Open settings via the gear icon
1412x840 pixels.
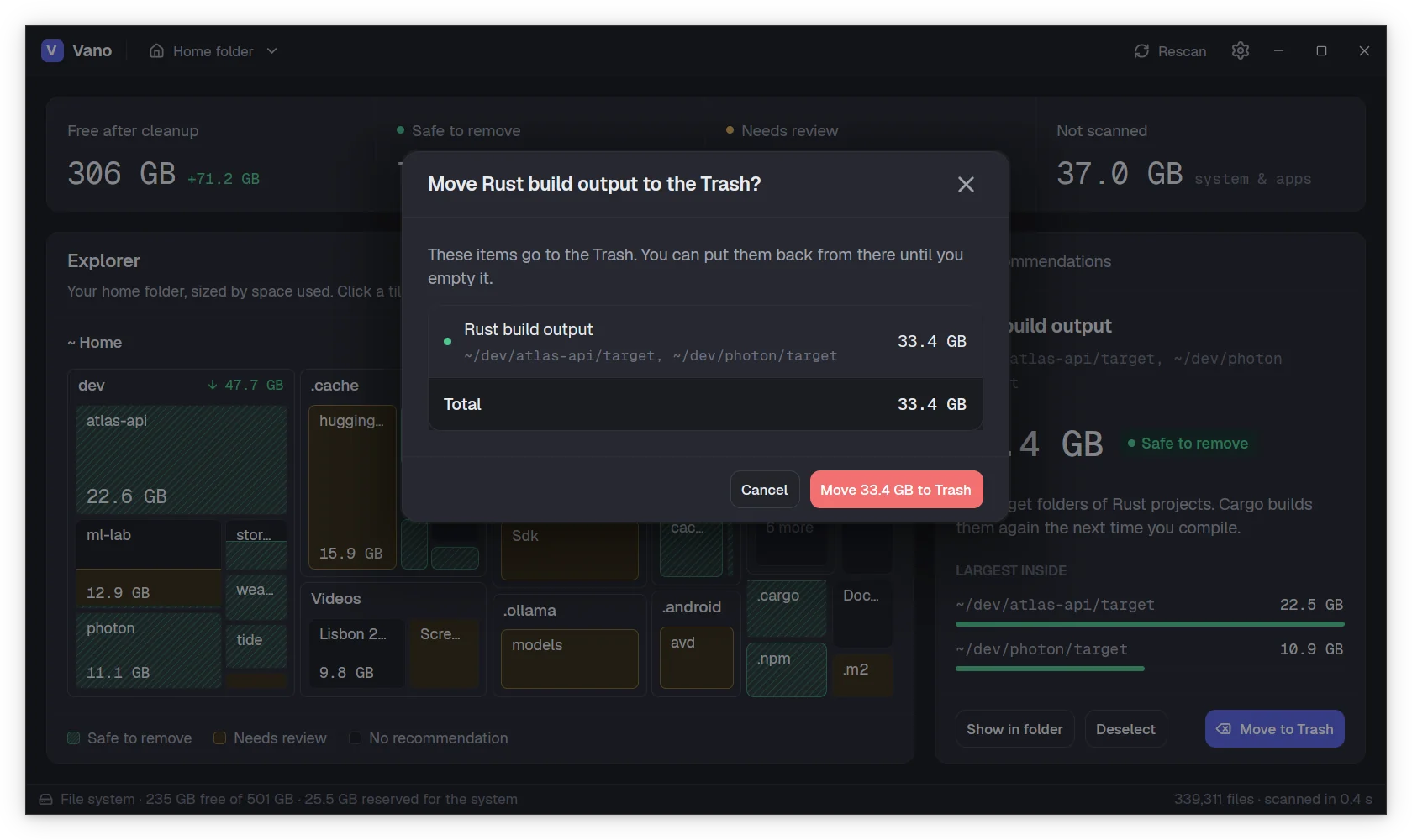(1241, 50)
